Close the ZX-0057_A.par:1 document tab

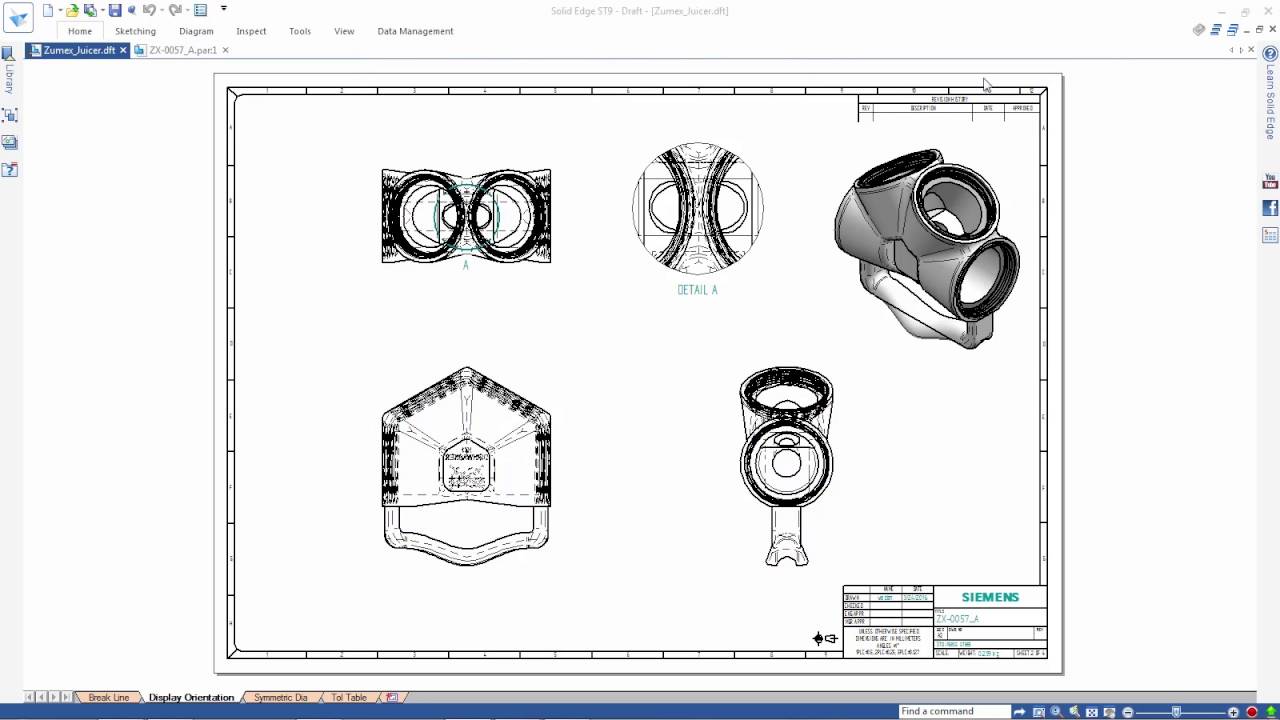(225, 50)
